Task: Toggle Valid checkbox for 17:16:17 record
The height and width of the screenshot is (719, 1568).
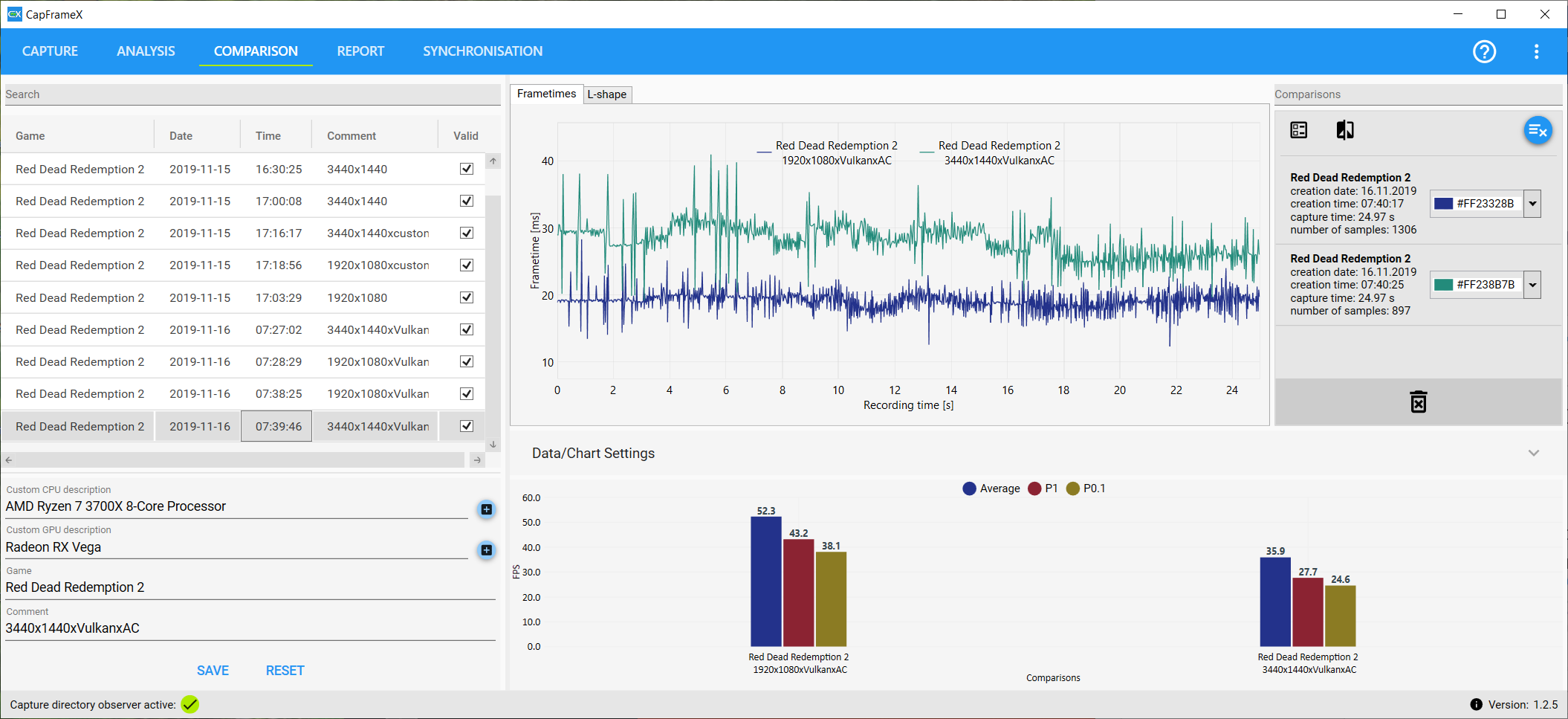Action: pos(466,233)
